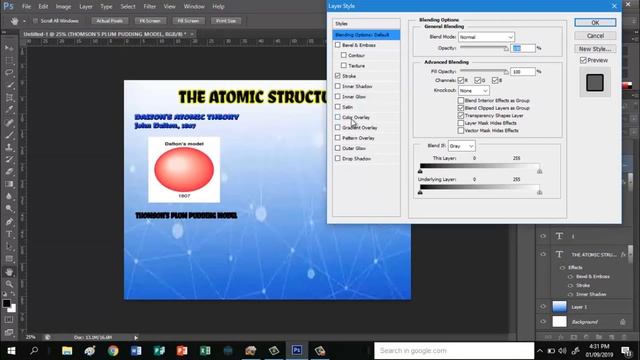Screen dimensions: 640x360
Task: Click the Fit Screen button
Action: coord(150,21)
